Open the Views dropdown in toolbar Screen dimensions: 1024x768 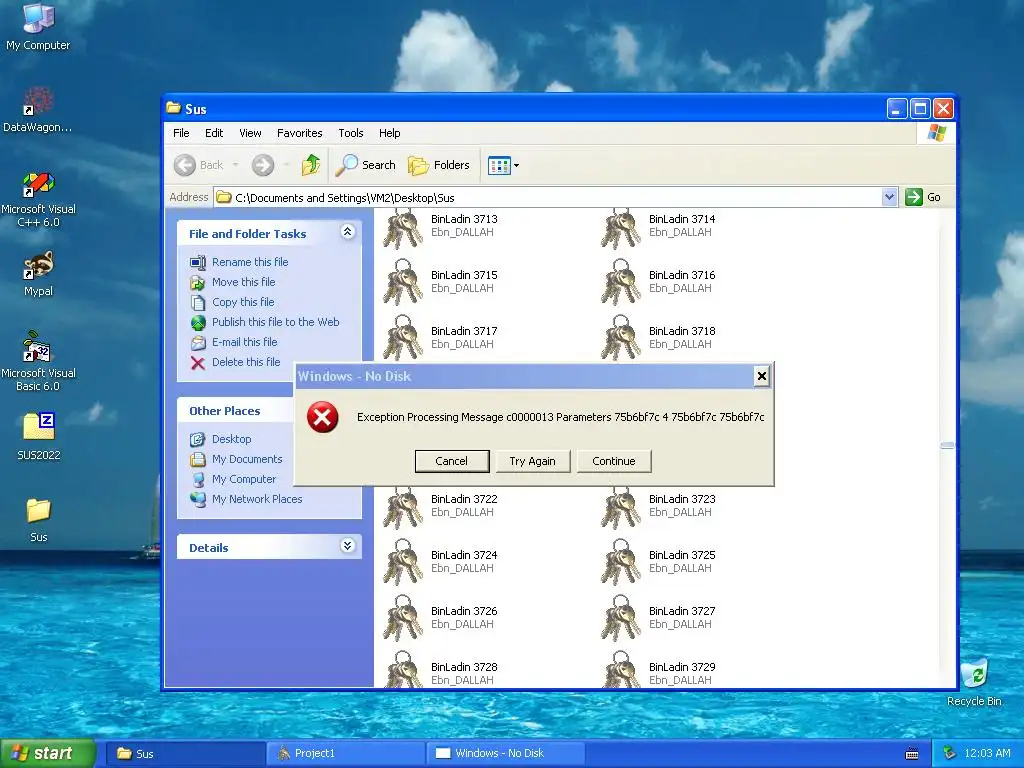tap(504, 165)
